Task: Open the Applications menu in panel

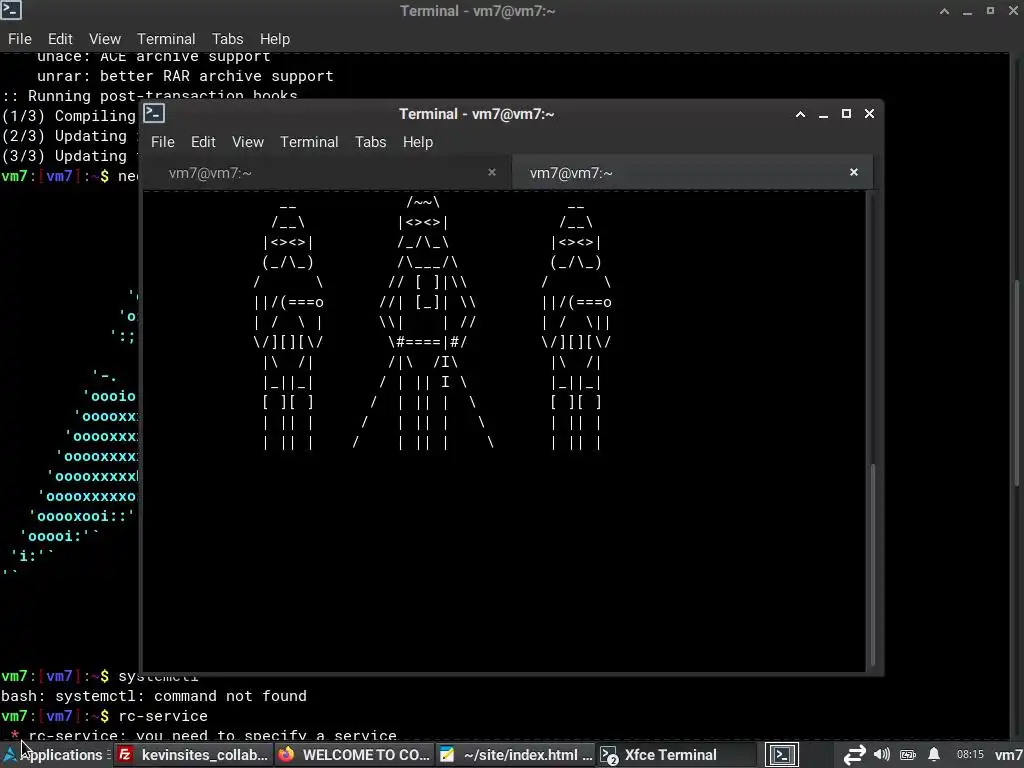Action: (54, 755)
